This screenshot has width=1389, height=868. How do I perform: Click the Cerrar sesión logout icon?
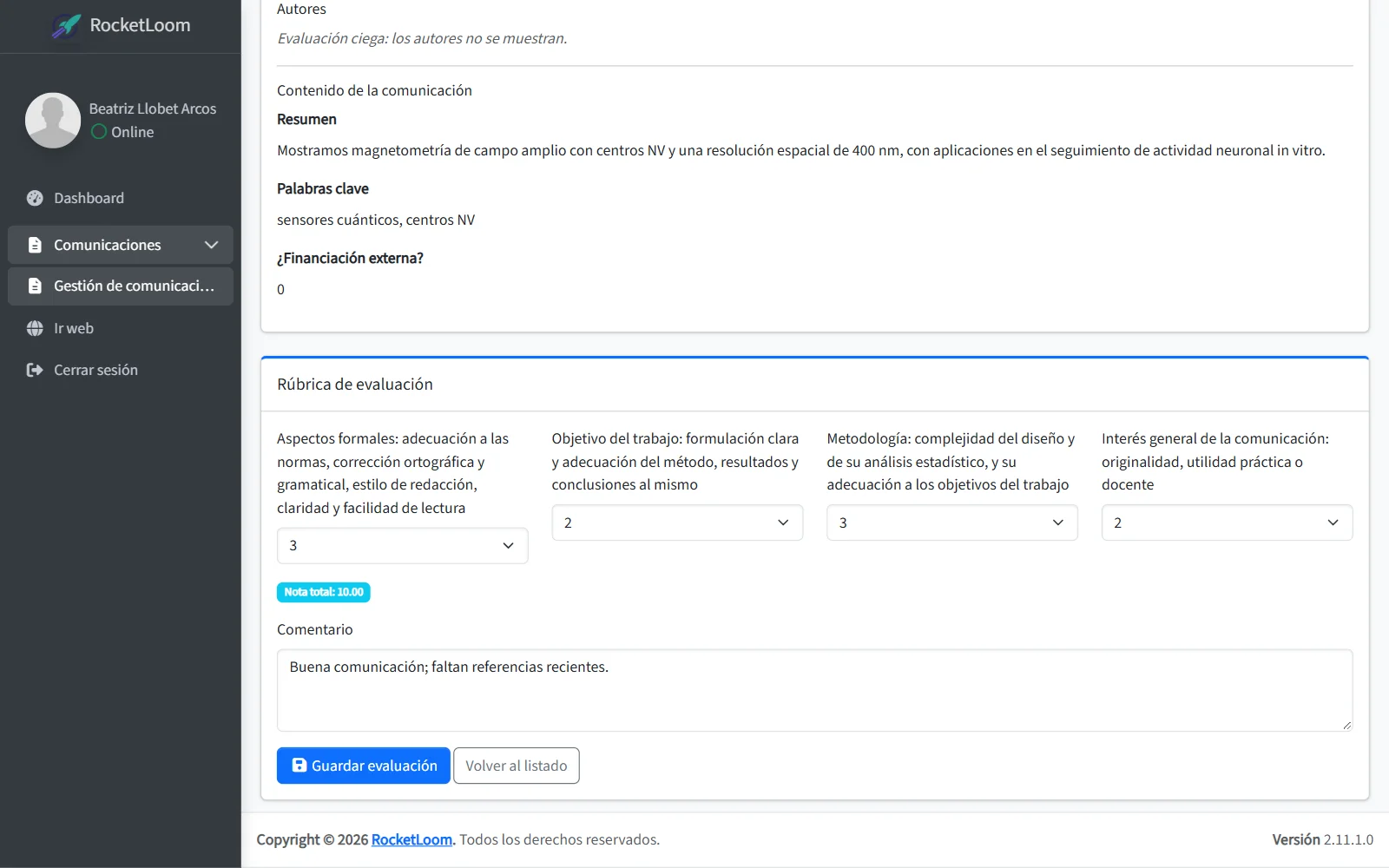point(35,370)
